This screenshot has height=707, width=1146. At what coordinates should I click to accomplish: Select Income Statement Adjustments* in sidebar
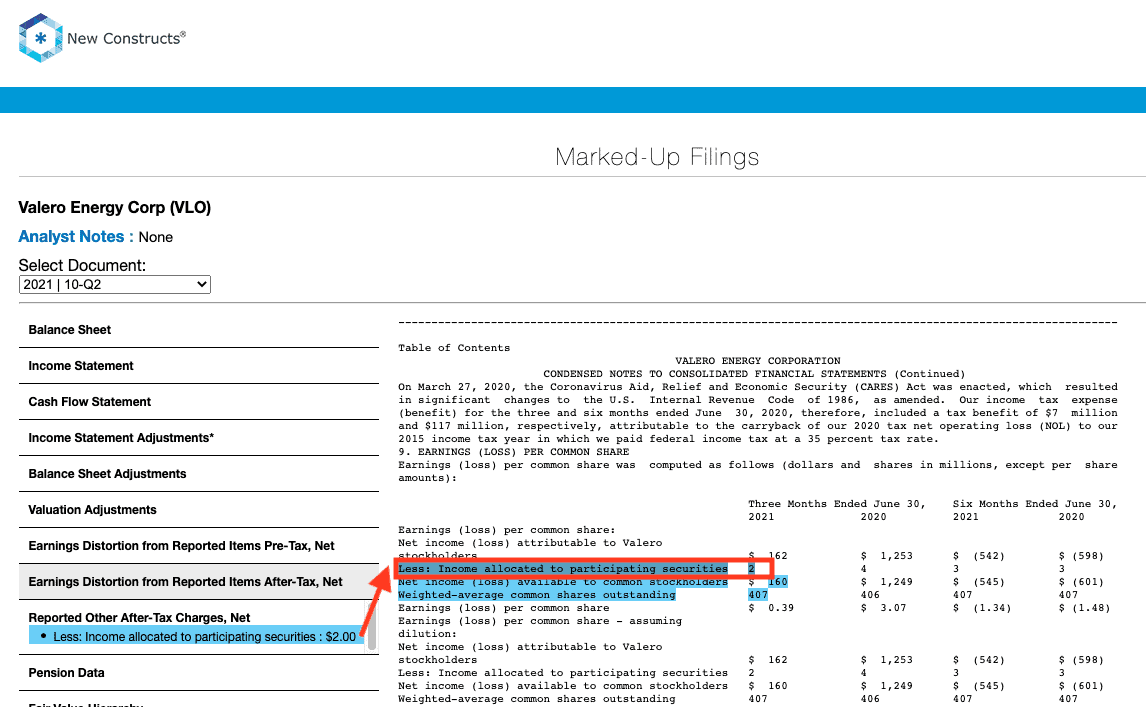199,437
